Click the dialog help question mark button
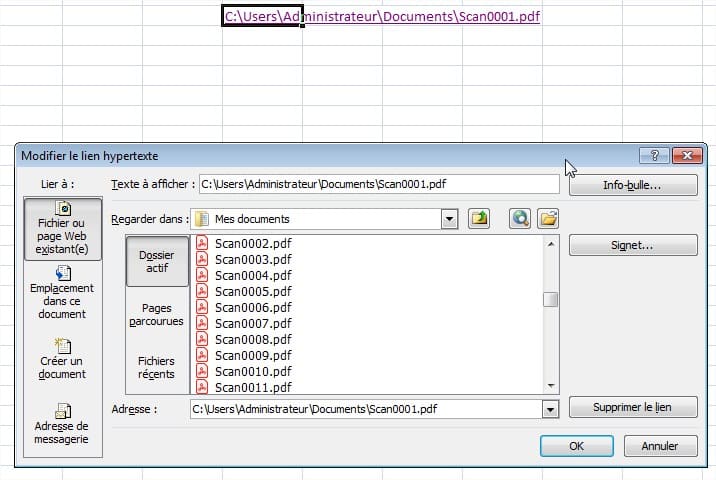This screenshot has width=716, height=480. pyautogui.click(x=654, y=156)
